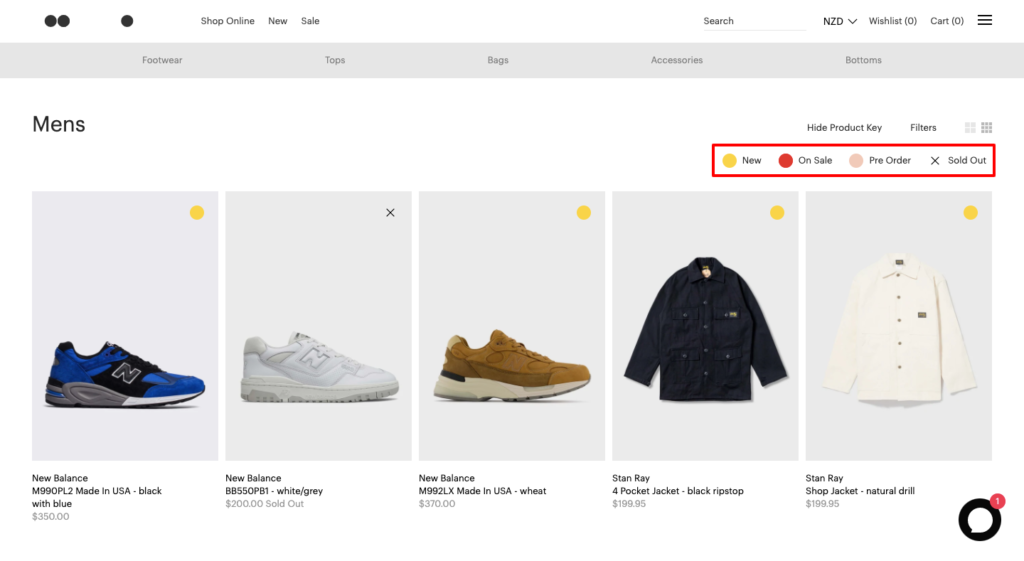Open the Filters panel
Viewport: 1024px width, 561px height.
pyautogui.click(x=923, y=127)
